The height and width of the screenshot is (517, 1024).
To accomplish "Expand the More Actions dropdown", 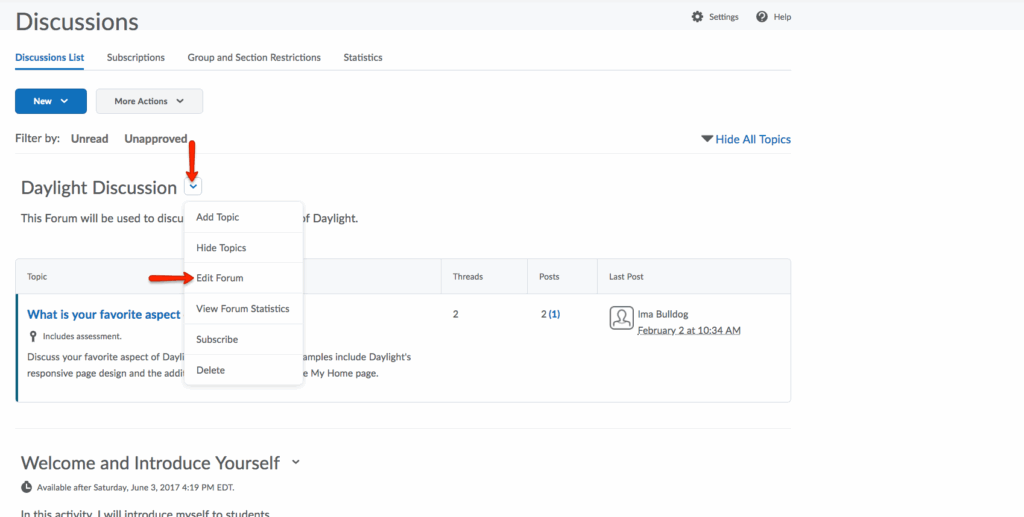I will [149, 101].
